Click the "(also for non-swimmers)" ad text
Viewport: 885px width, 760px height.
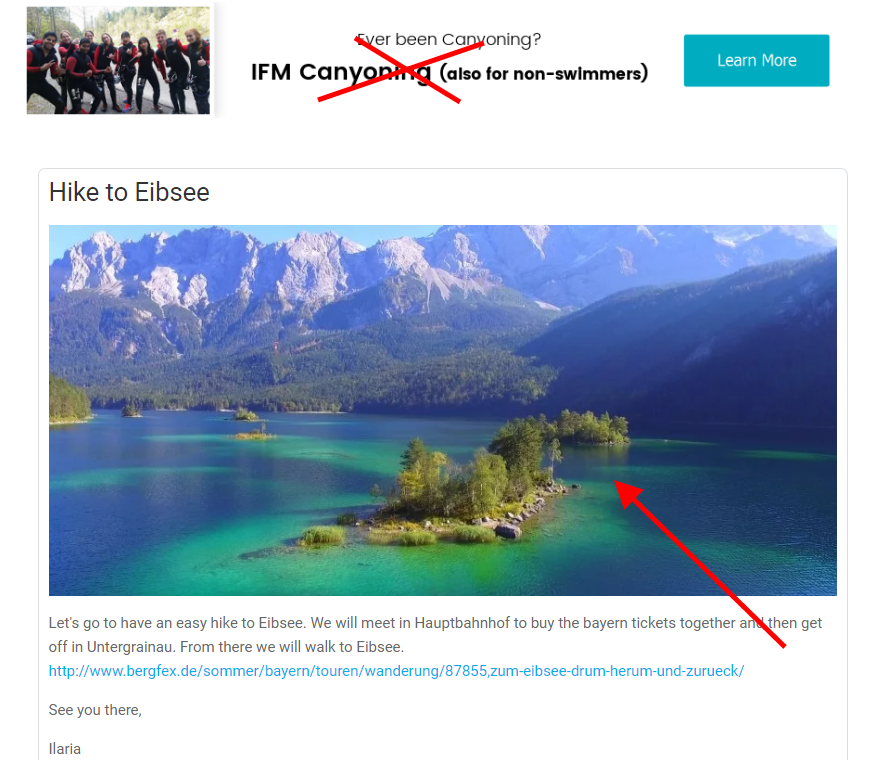pos(544,73)
